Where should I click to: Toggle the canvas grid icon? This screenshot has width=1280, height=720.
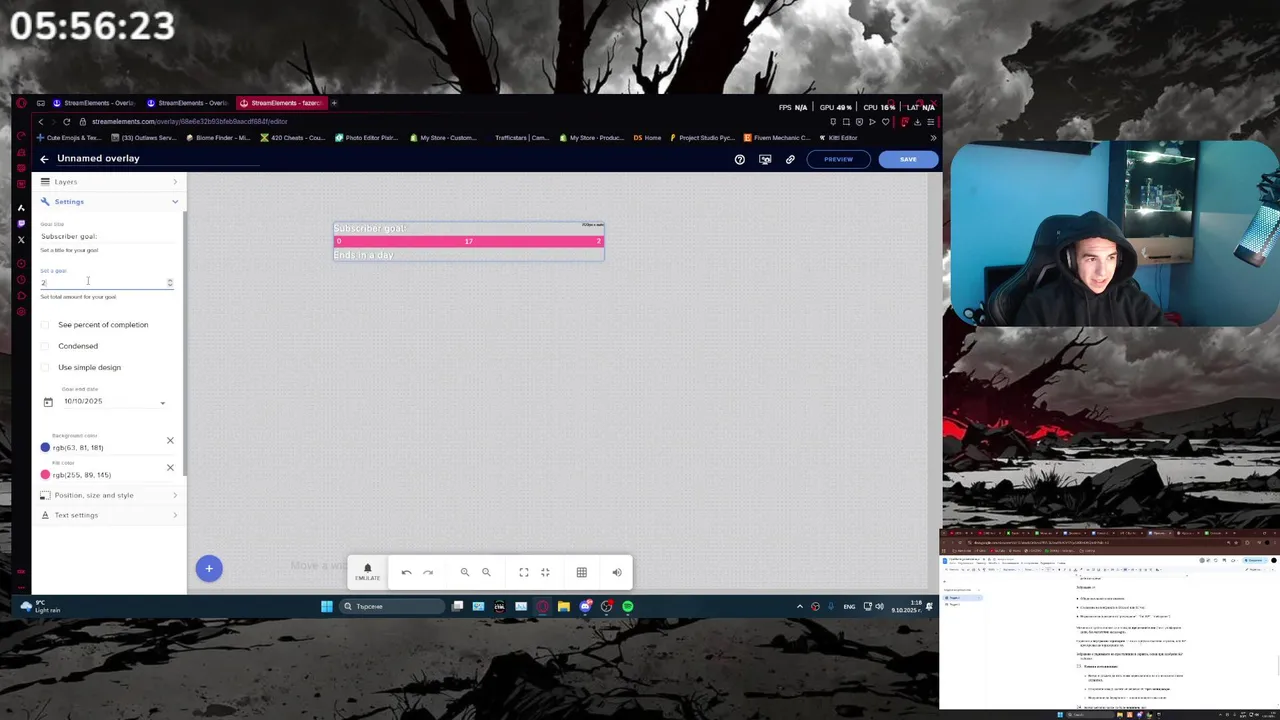point(581,572)
